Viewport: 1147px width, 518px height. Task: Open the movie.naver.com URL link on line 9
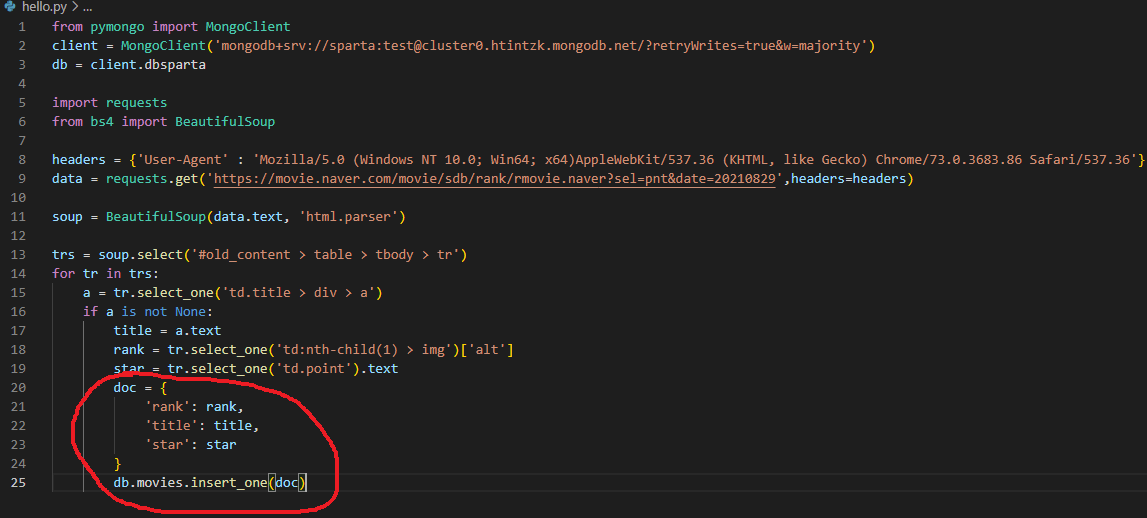pyautogui.click(x=494, y=179)
